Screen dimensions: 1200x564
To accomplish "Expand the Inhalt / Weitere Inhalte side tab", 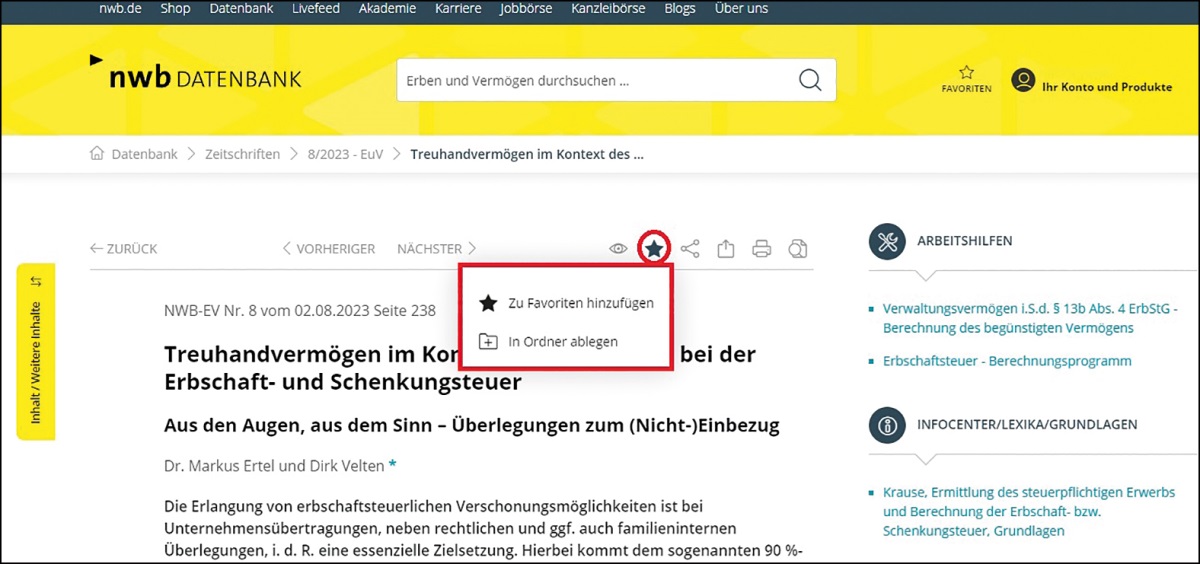I will (36, 351).
